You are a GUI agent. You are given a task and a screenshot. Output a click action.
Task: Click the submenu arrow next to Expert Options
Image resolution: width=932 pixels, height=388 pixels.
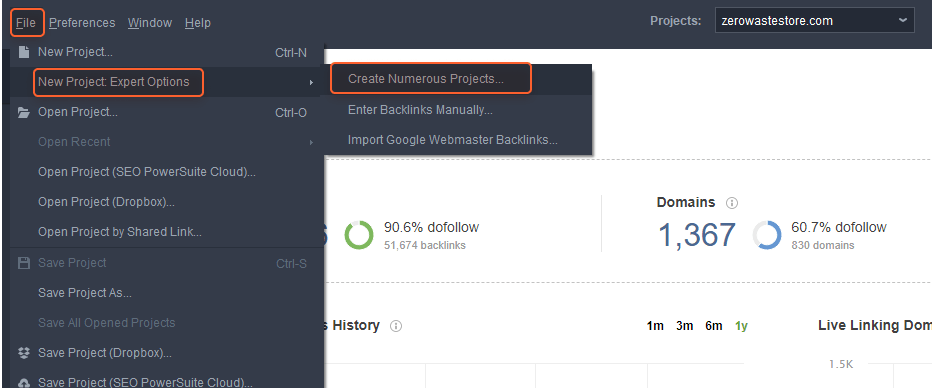click(311, 82)
